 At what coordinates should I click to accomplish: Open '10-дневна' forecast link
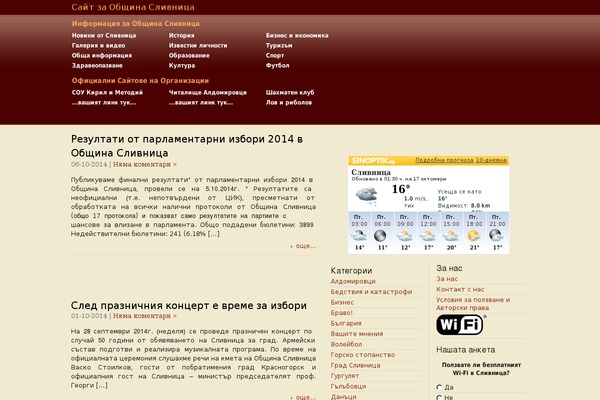point(491,160)
